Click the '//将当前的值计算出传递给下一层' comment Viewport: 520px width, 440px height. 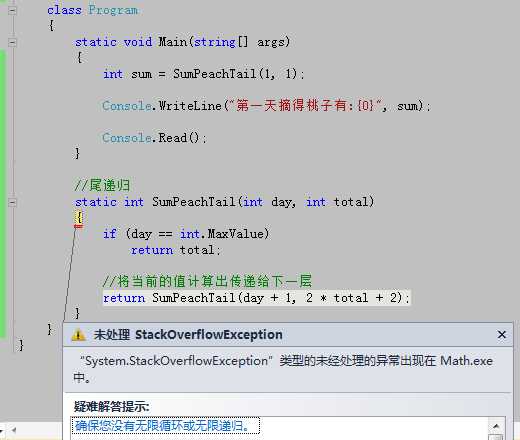coord(207,281)
